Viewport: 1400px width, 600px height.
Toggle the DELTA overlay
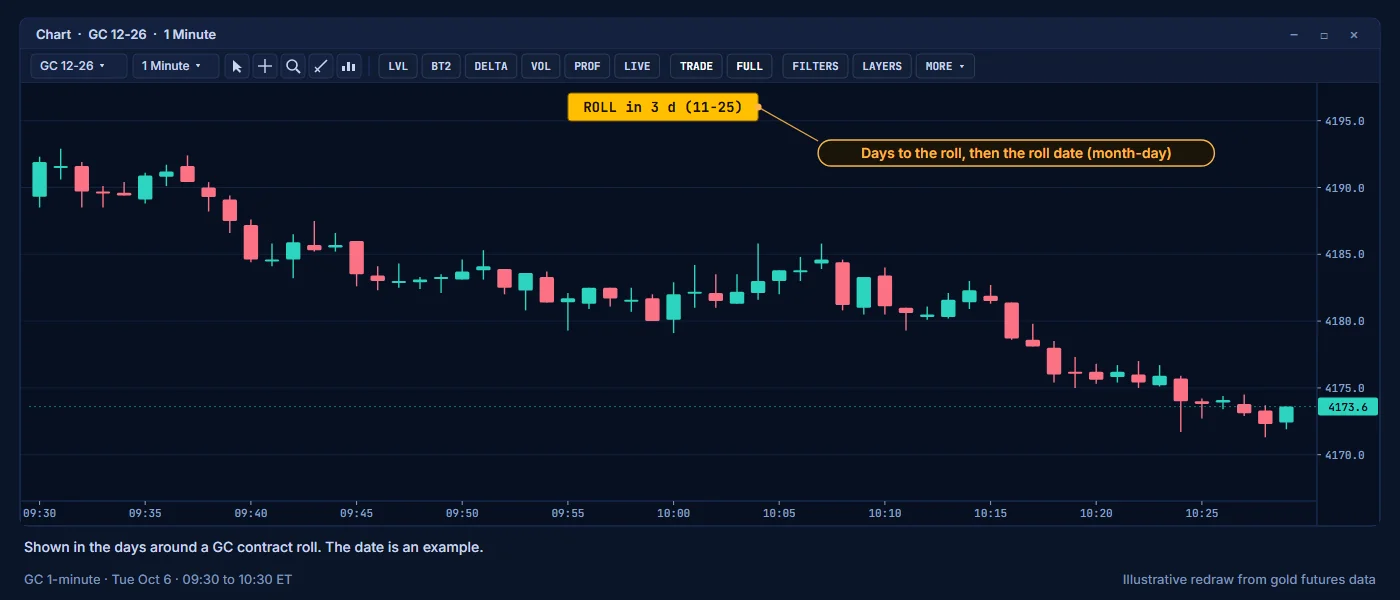490,66
